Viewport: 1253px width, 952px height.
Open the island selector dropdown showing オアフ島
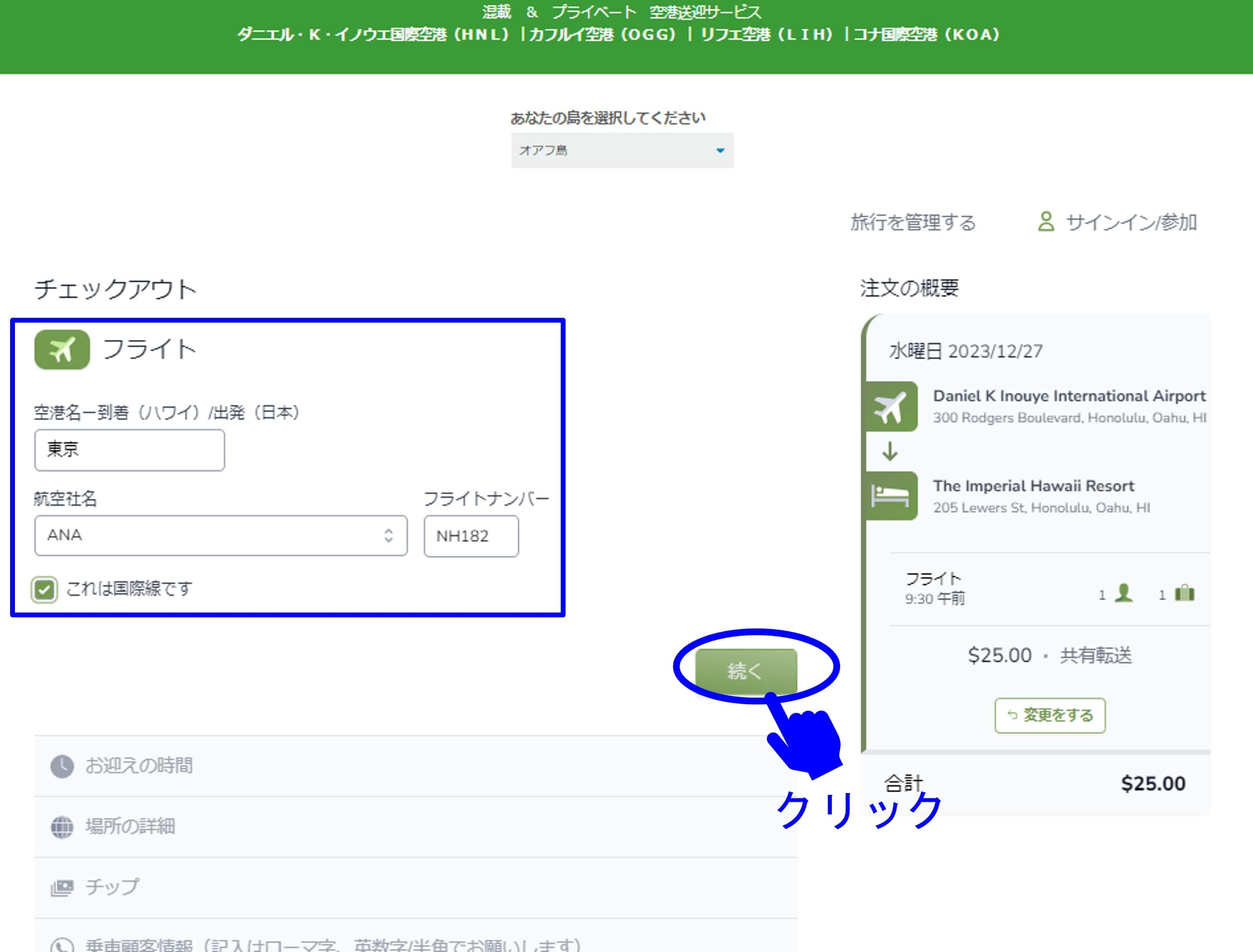pyautogui.click(x=622, y=150)
